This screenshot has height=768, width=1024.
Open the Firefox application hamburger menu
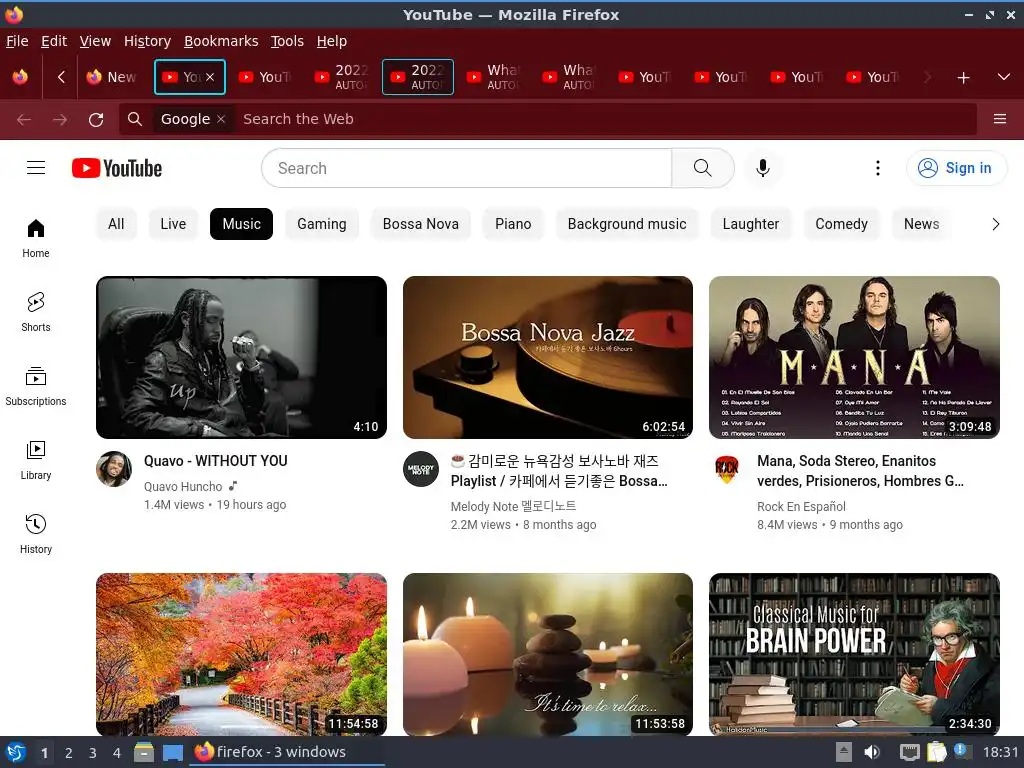tap(999, 119)
